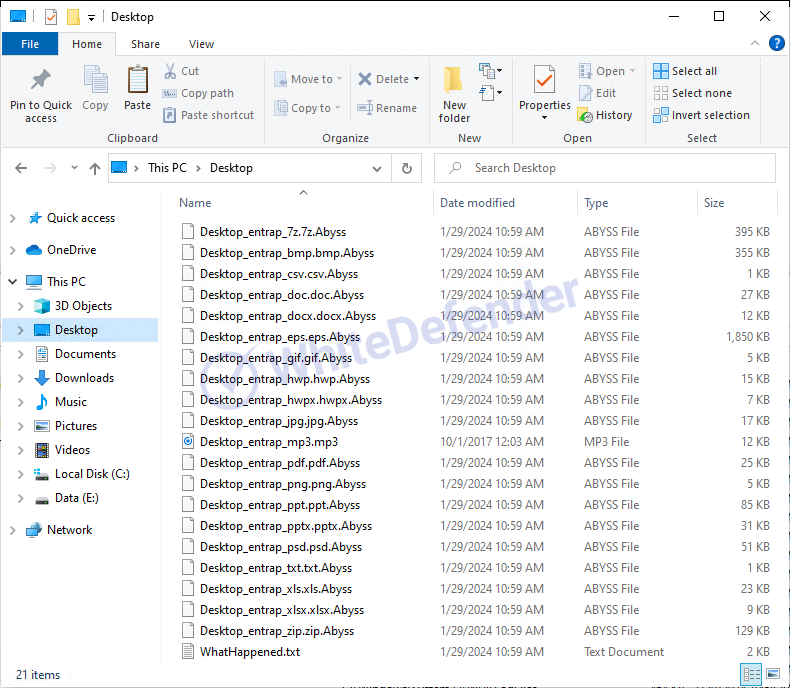Select Desktop_entrap_zip.zip.Abyss file

point(277,631)
